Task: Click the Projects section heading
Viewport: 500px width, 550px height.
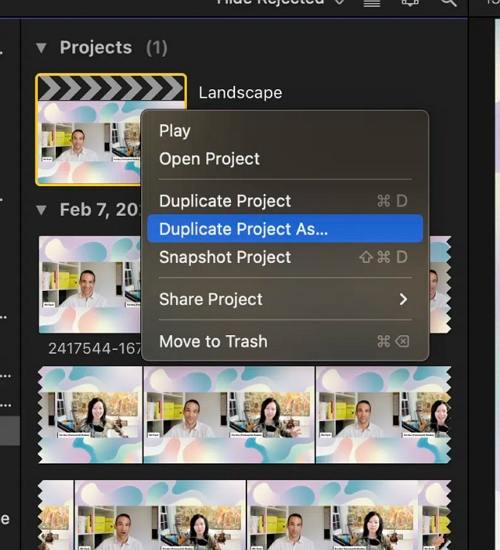Action: (x=96, y=47)
